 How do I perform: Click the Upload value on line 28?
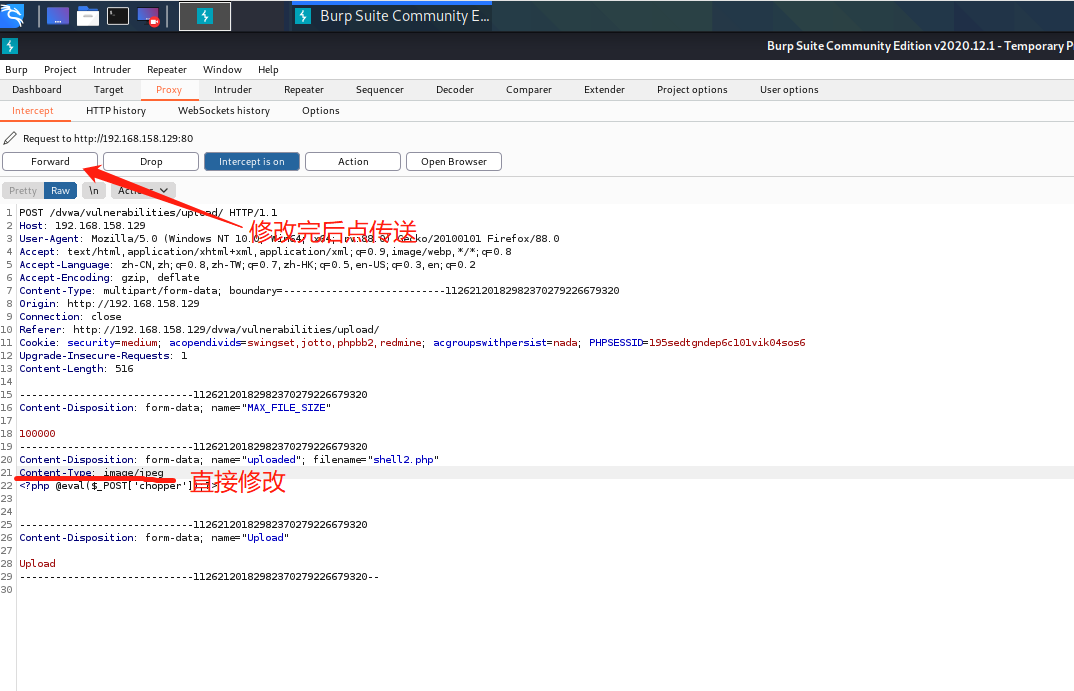(x=38, y=564)
